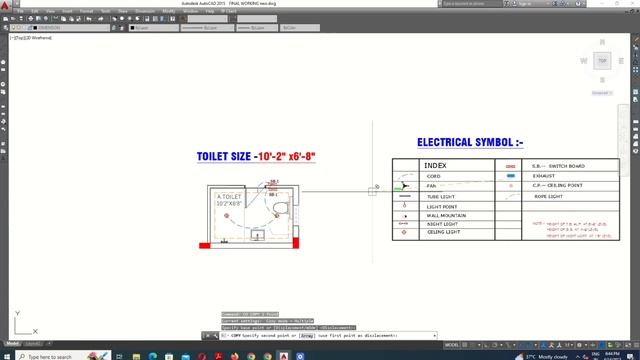Toggle the grid display in status bar

(464, 345)
